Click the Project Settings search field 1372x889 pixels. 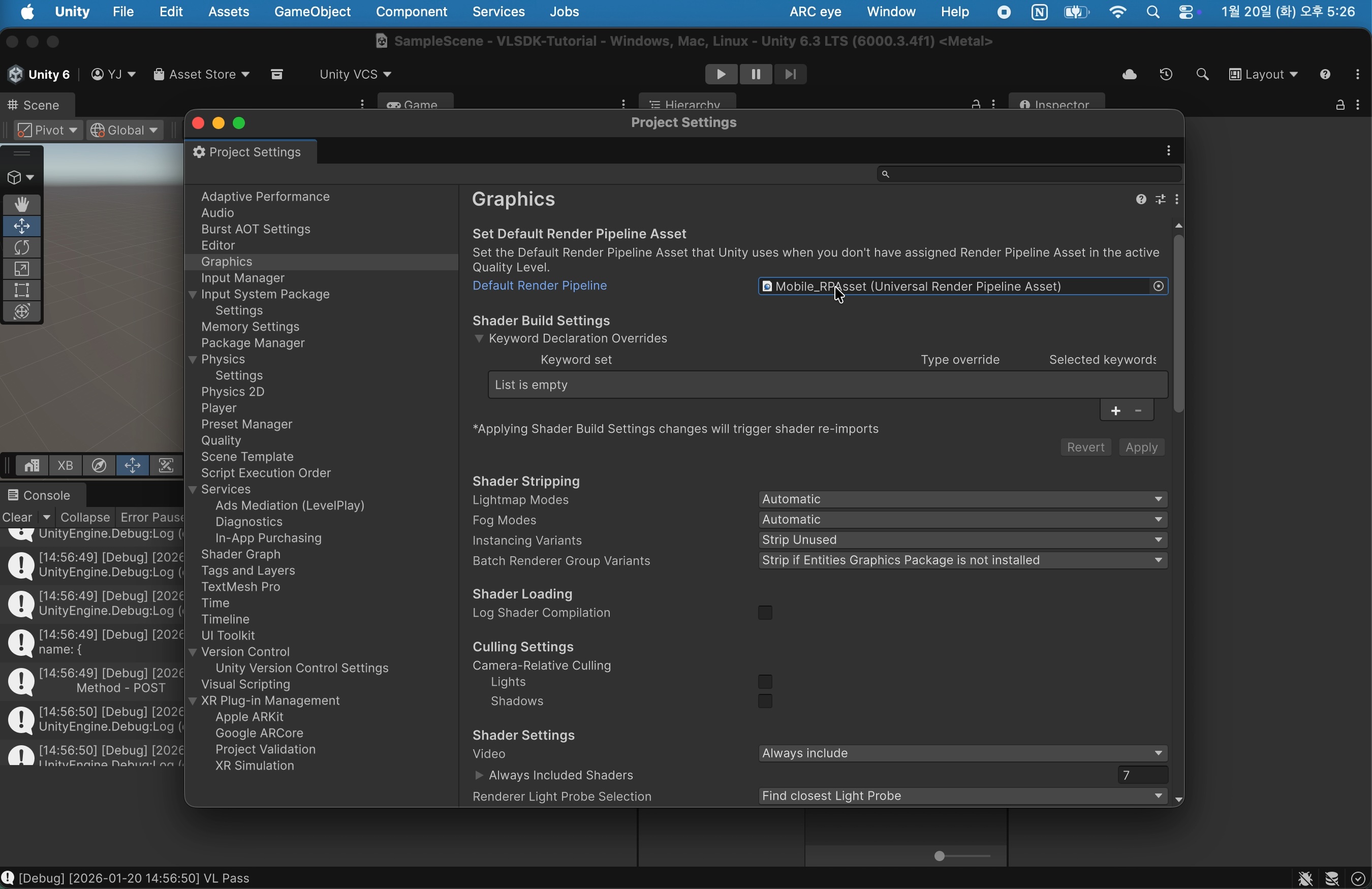tap(1029, 174)
